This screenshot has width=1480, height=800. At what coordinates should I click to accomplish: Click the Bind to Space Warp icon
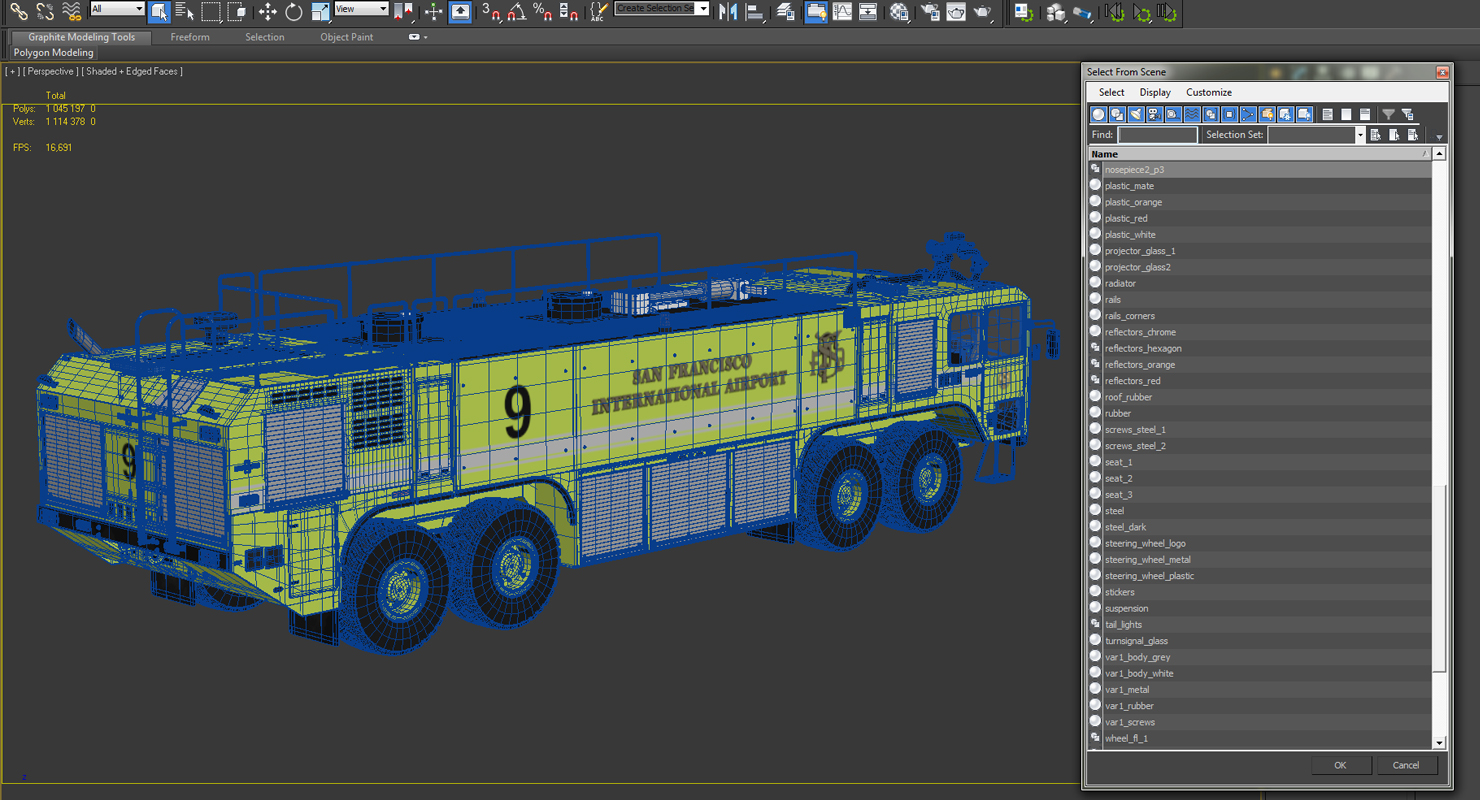[x=71, y=12]
